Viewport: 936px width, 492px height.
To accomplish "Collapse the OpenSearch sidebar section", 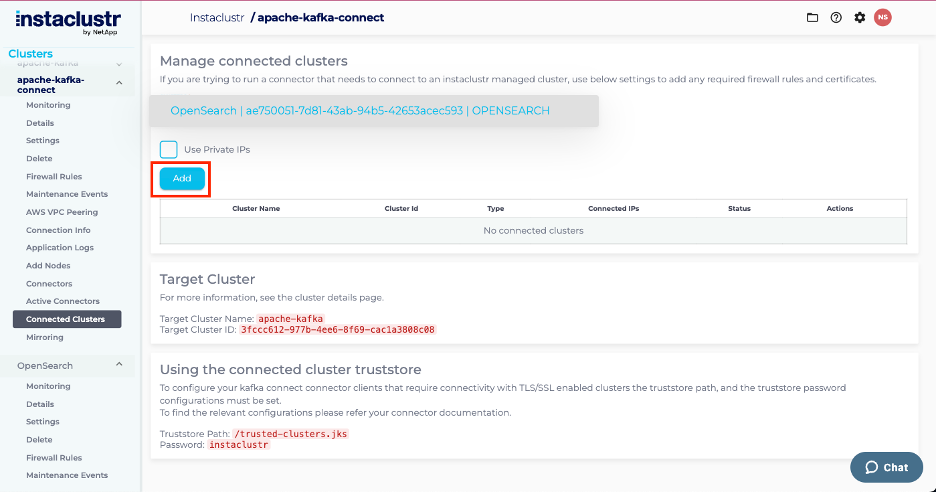I will point(120,365).
